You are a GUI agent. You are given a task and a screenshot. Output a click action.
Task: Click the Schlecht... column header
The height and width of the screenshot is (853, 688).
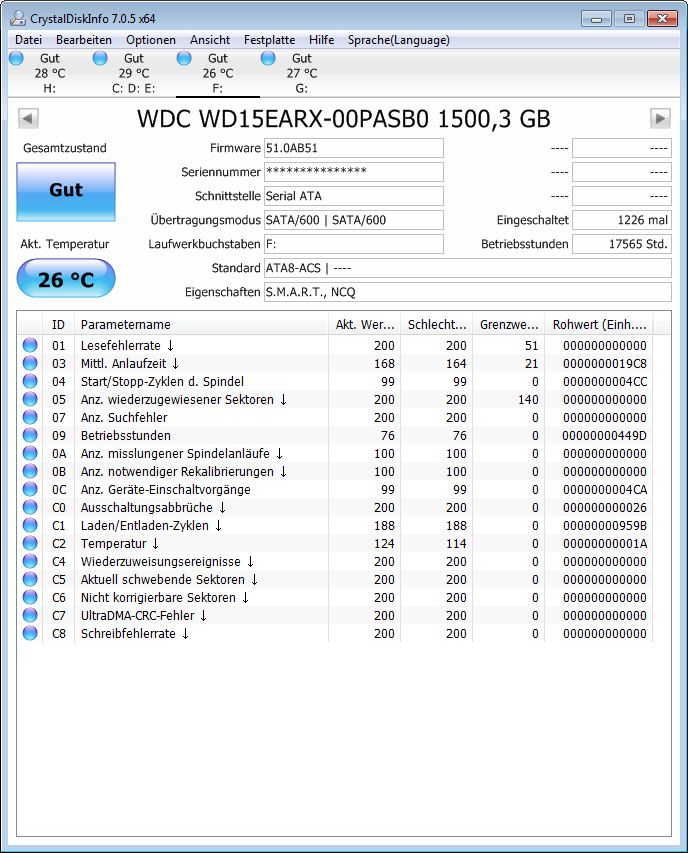click(x=437, y=325)
